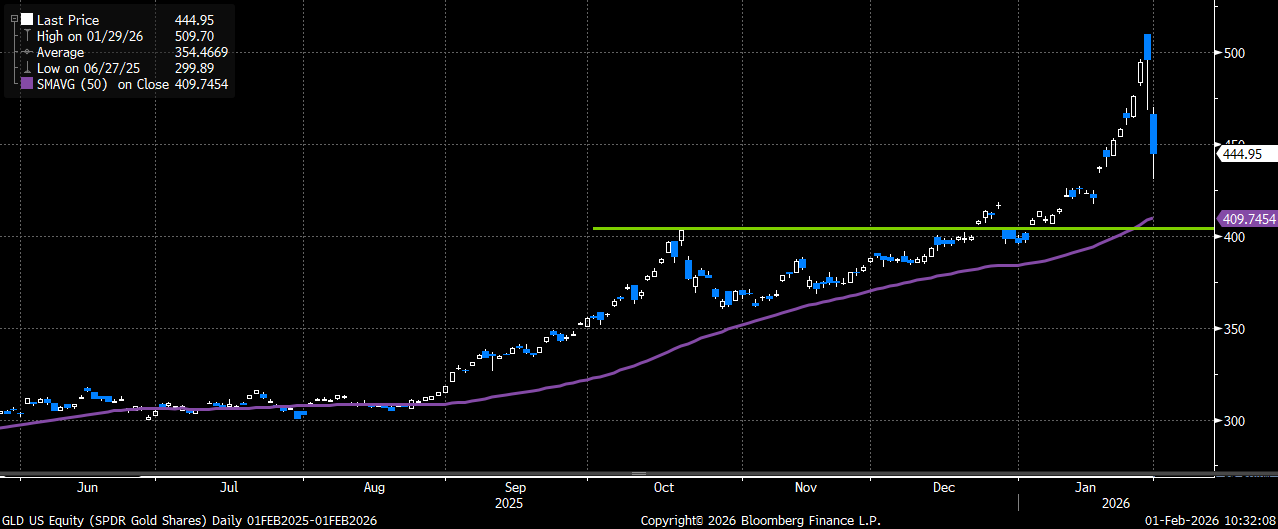The image size is (1278, 529).
Task: Click the 2025 year label on the time axis
Action: click(509, 503)
